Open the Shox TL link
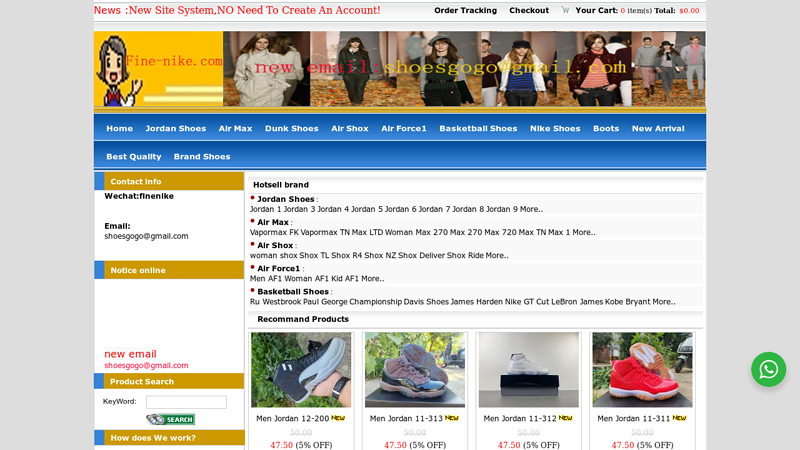Image resolution: width=800 pixels, height=450 pixels. tap(314, 255)
